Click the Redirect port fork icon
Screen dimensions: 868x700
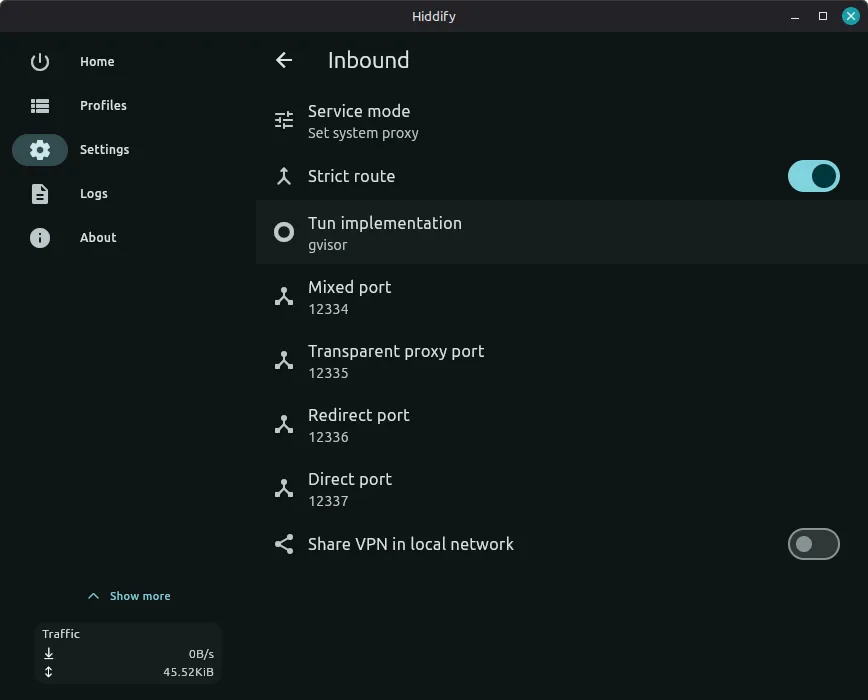(x=284, y=424)
